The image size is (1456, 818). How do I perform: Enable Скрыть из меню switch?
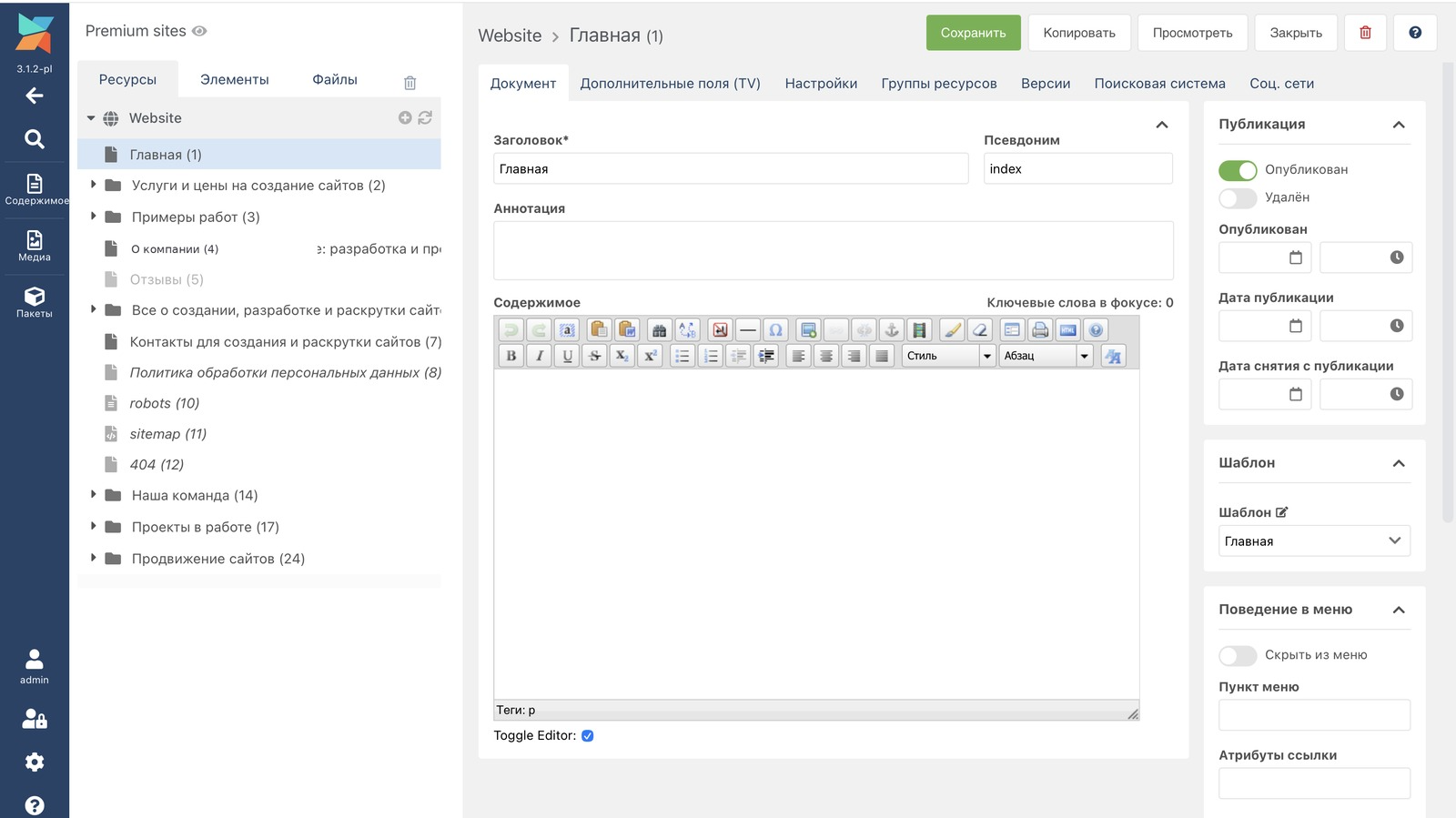point(1238,655)
